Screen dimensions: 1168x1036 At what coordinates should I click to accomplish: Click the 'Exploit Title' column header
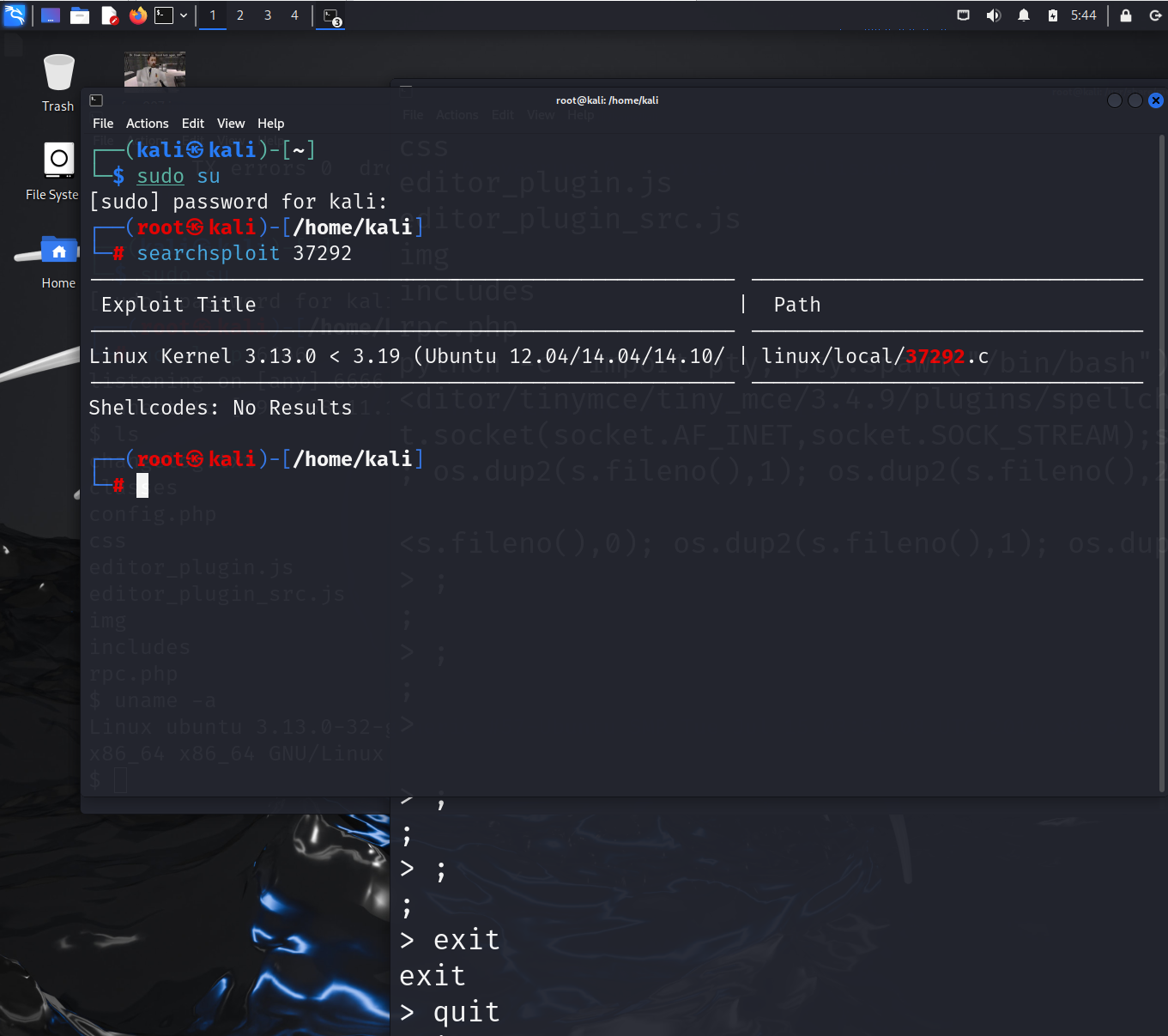tap(179, 305)
